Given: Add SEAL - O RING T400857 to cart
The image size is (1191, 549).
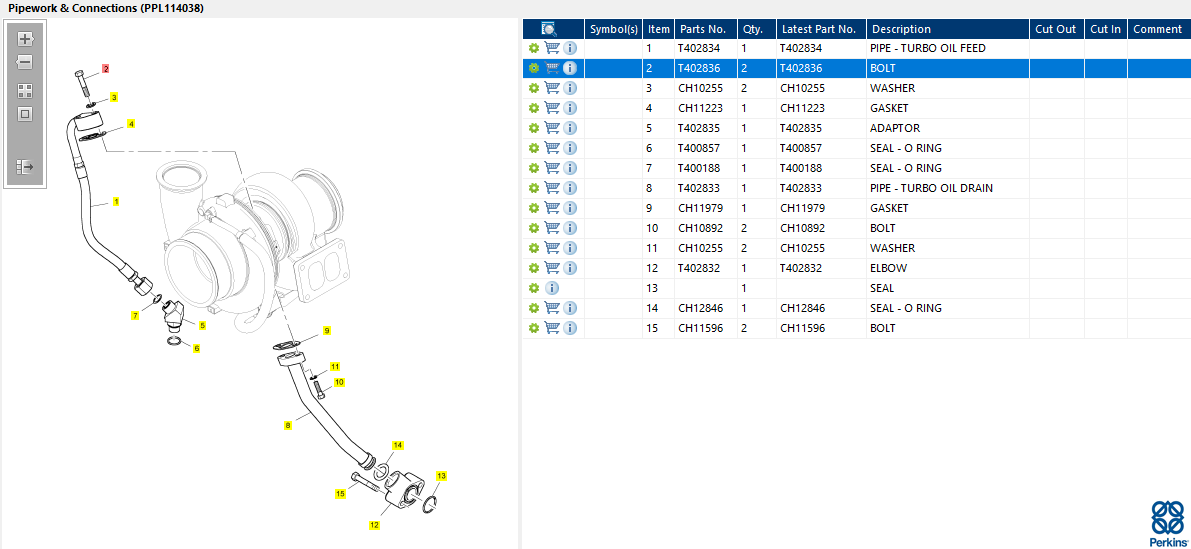Looking at the screenshot, I should [552, 148].
